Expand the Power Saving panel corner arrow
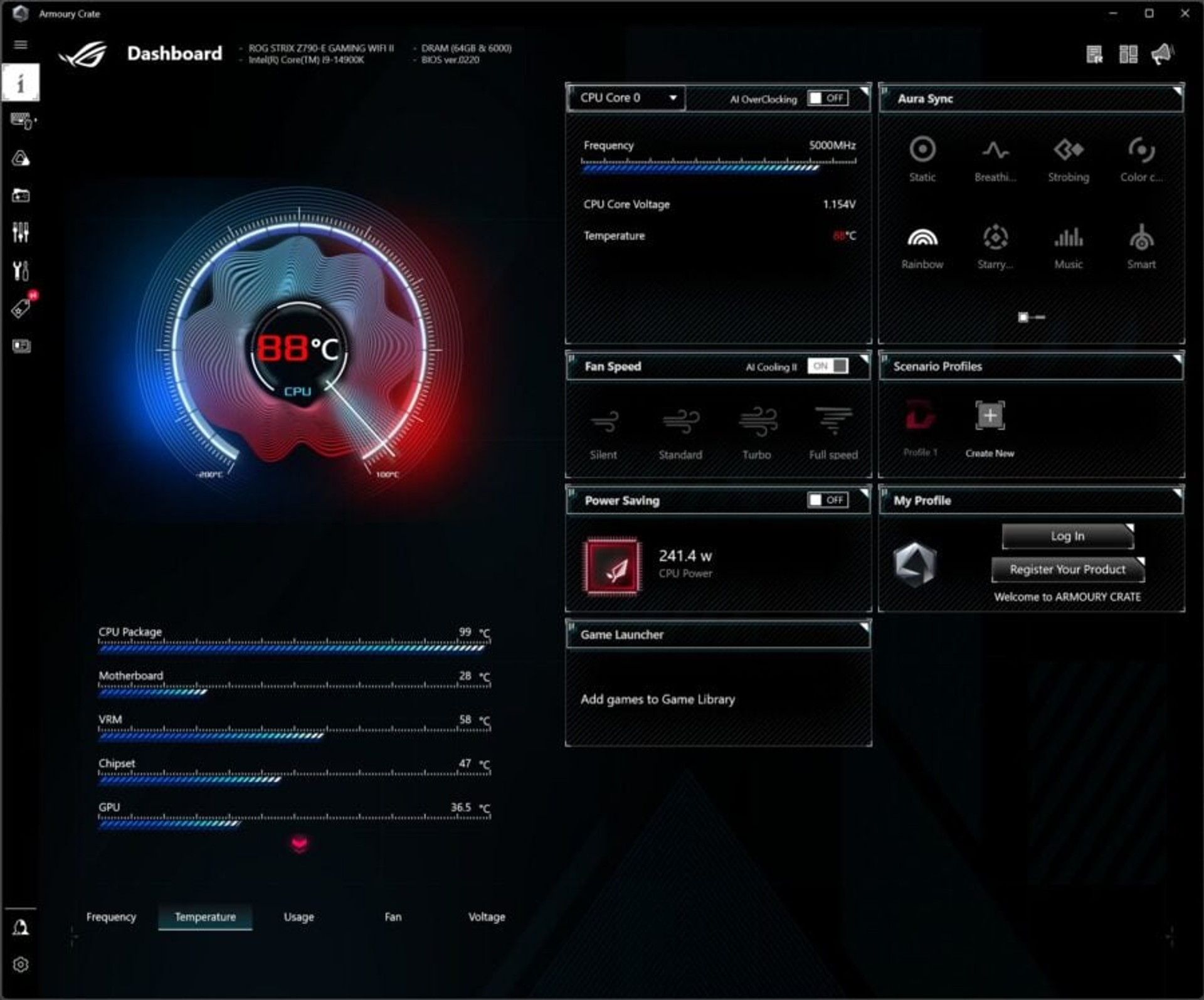This screenshot has height=1000, width=1204. tap(864, 492)
